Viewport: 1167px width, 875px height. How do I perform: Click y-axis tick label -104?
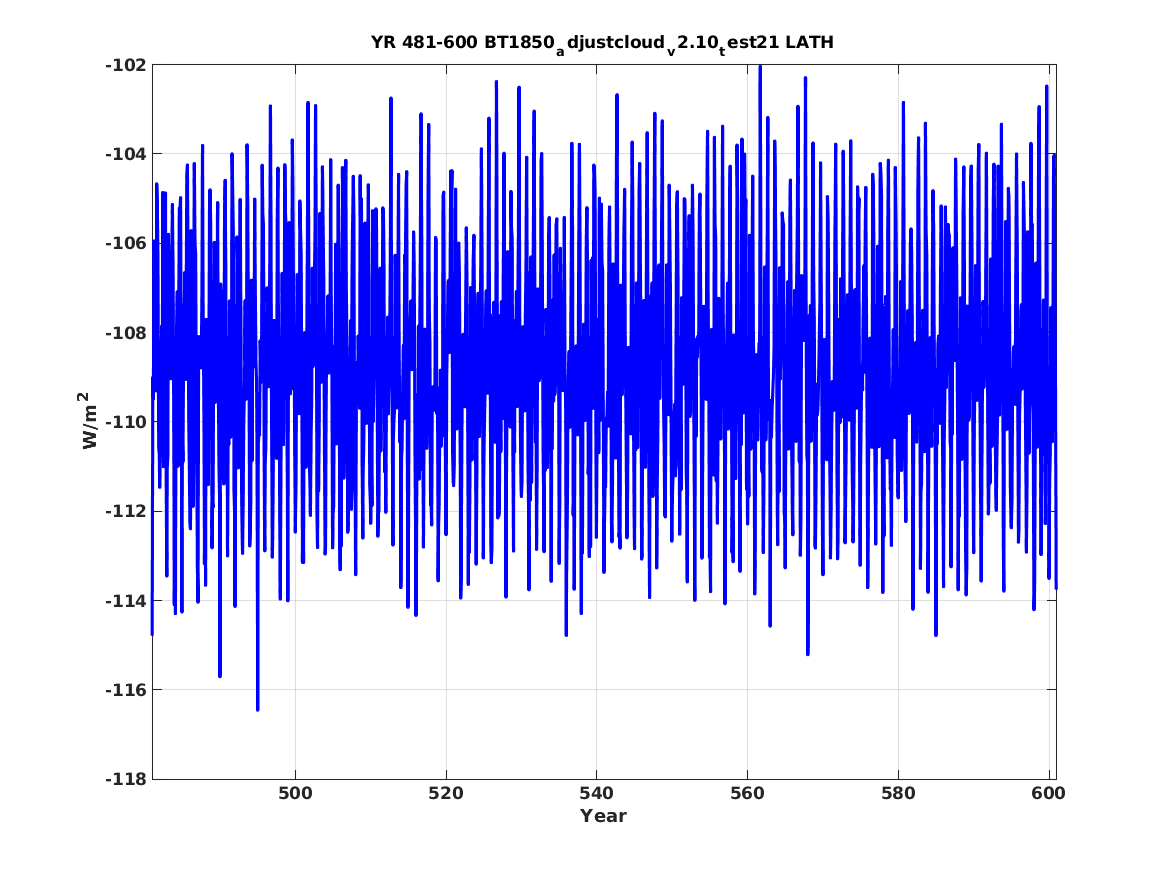click(x=126, y=154)
